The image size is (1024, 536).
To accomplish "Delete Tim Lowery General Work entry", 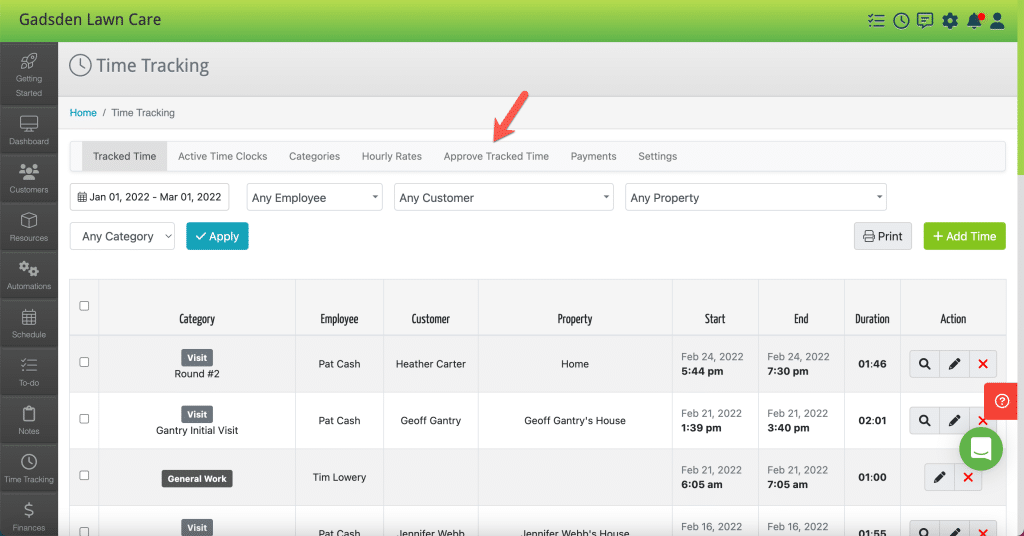I will point(968,477).
